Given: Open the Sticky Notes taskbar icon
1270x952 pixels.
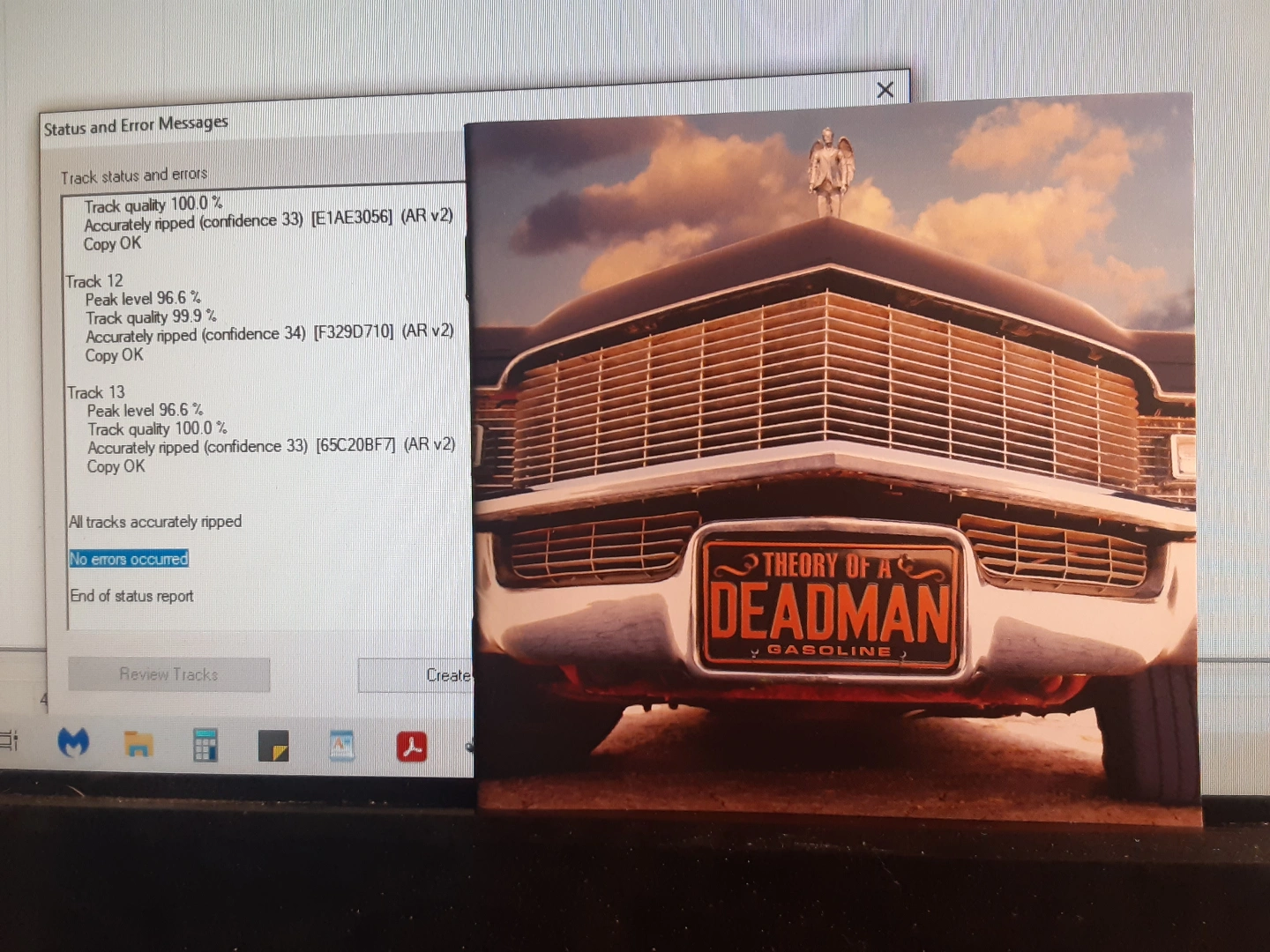Looking at the screenshot, I should 273,746.
